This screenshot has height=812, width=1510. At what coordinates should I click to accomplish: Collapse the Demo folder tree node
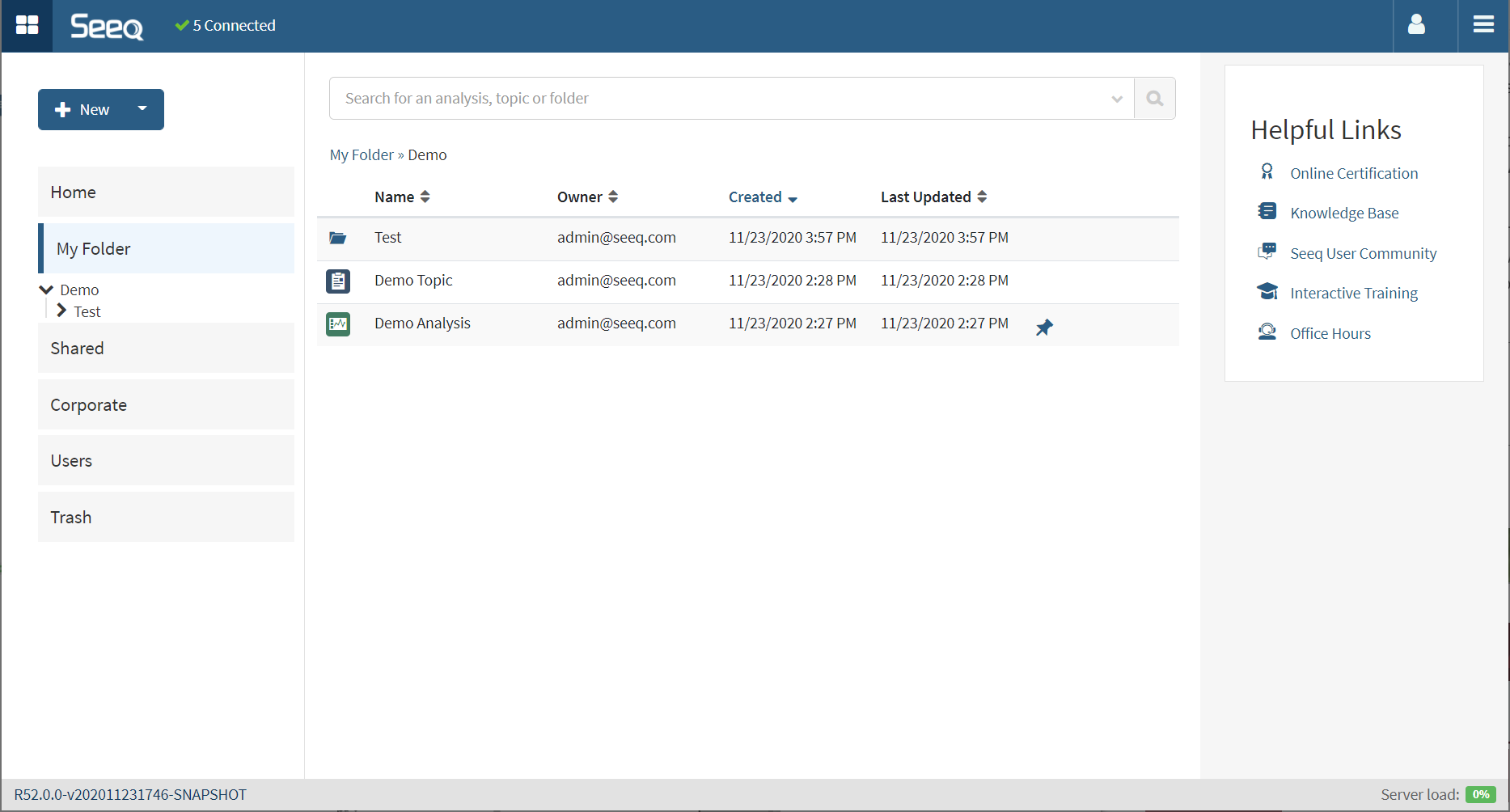point(46,290)
